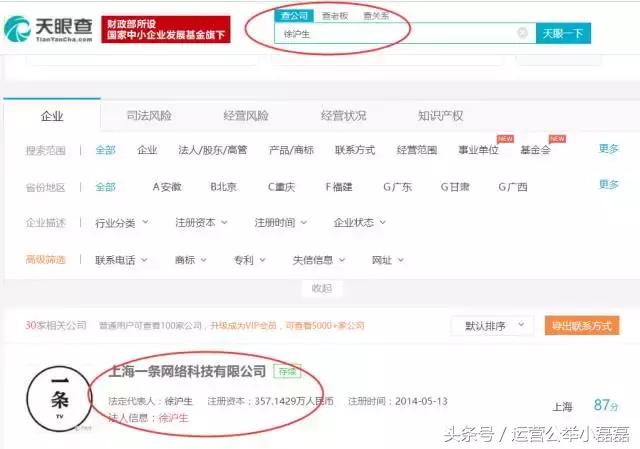This screenshot has width=640, height=449.
Task: Click the 87分 company score
Action: tap(606, 405)
